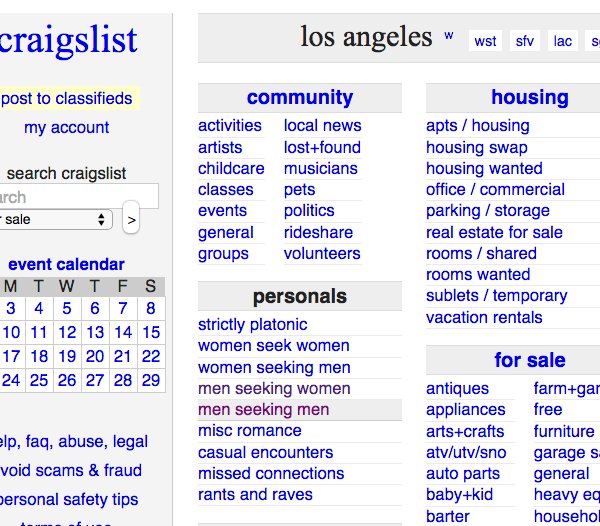This screenshot has height=526, width=600.
Task: Open 'my account' link
Action: (x=67, y=127)
